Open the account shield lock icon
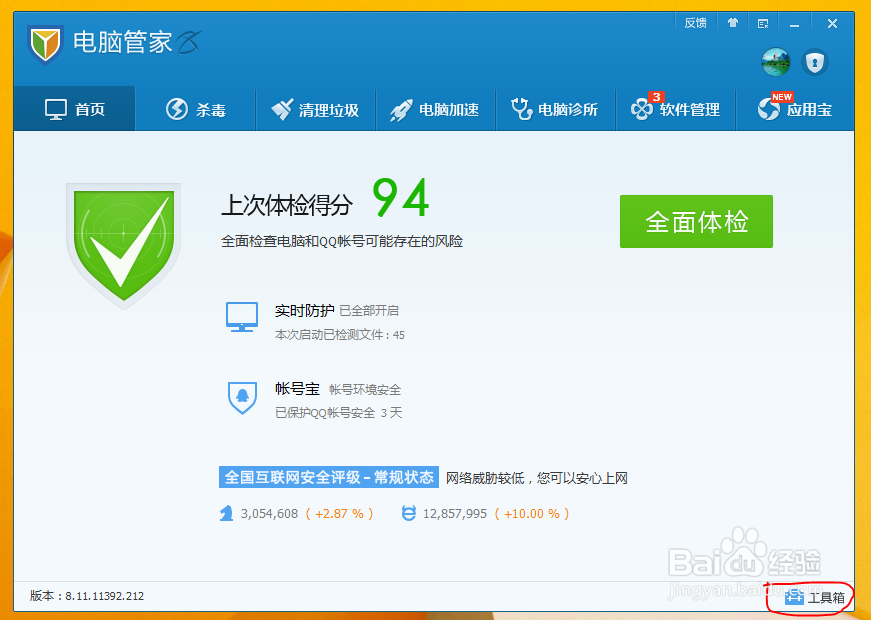The width and height of the screenshot is (871, 620). (x=814, y=62)
